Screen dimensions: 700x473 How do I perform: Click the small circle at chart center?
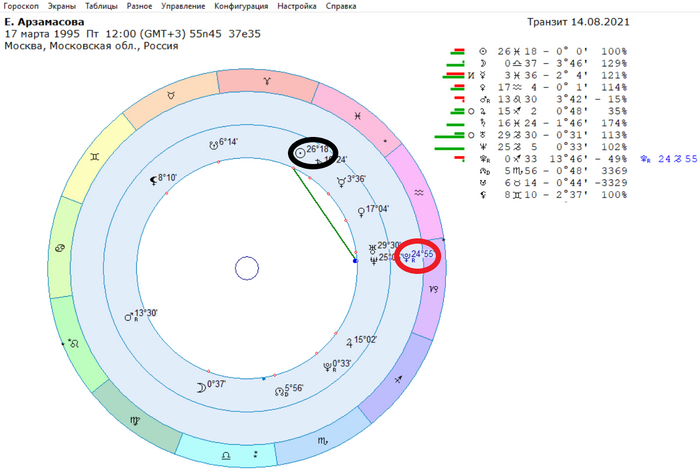point(247,268)
